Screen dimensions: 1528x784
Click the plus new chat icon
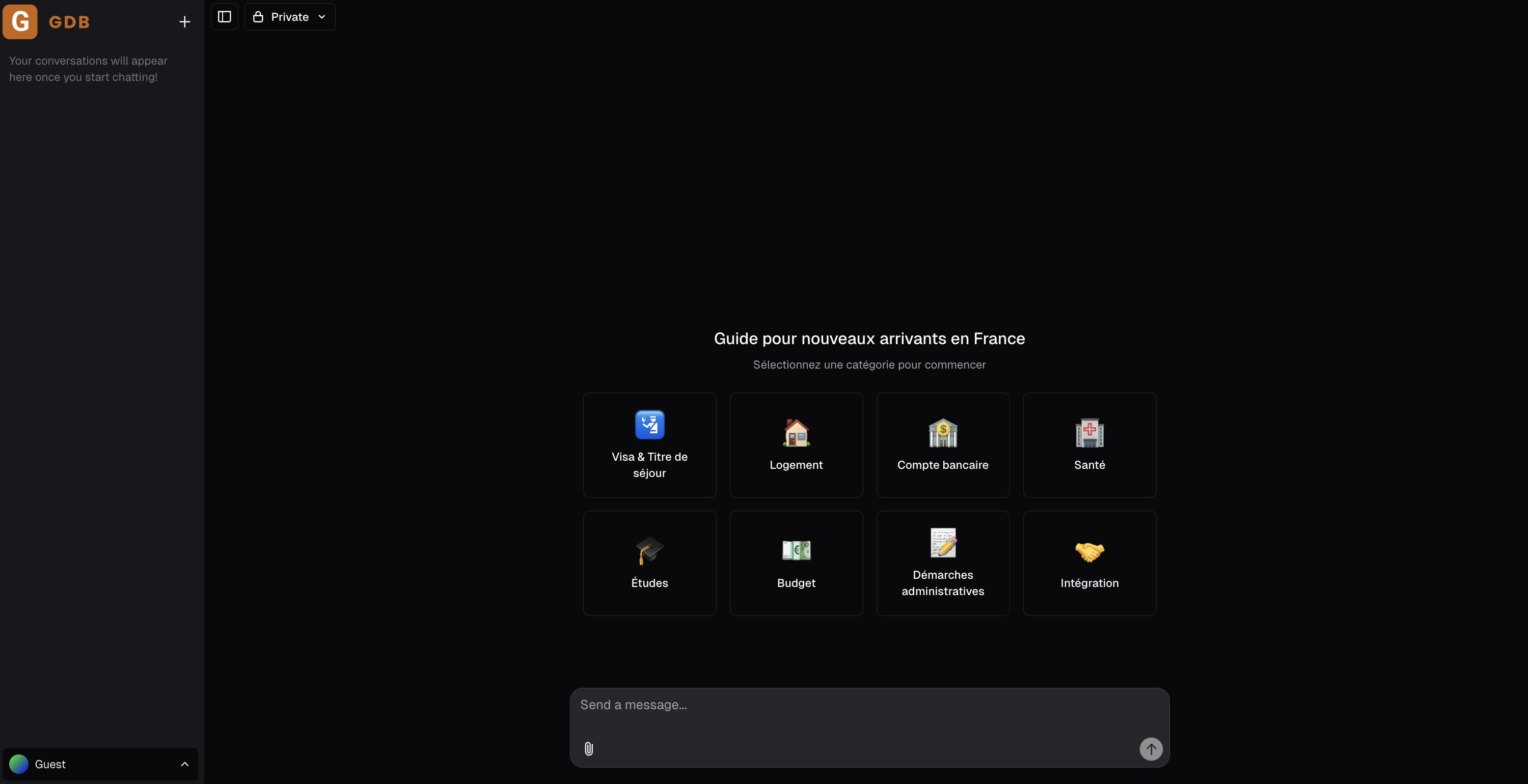coord(184,22)
